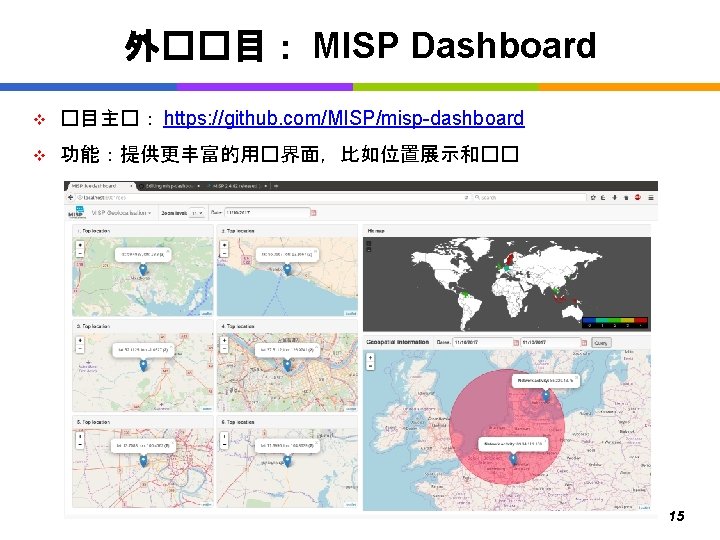Zoom out on the 1. Top location map
Screen dimensions: 720x540
tap(80, 253)
